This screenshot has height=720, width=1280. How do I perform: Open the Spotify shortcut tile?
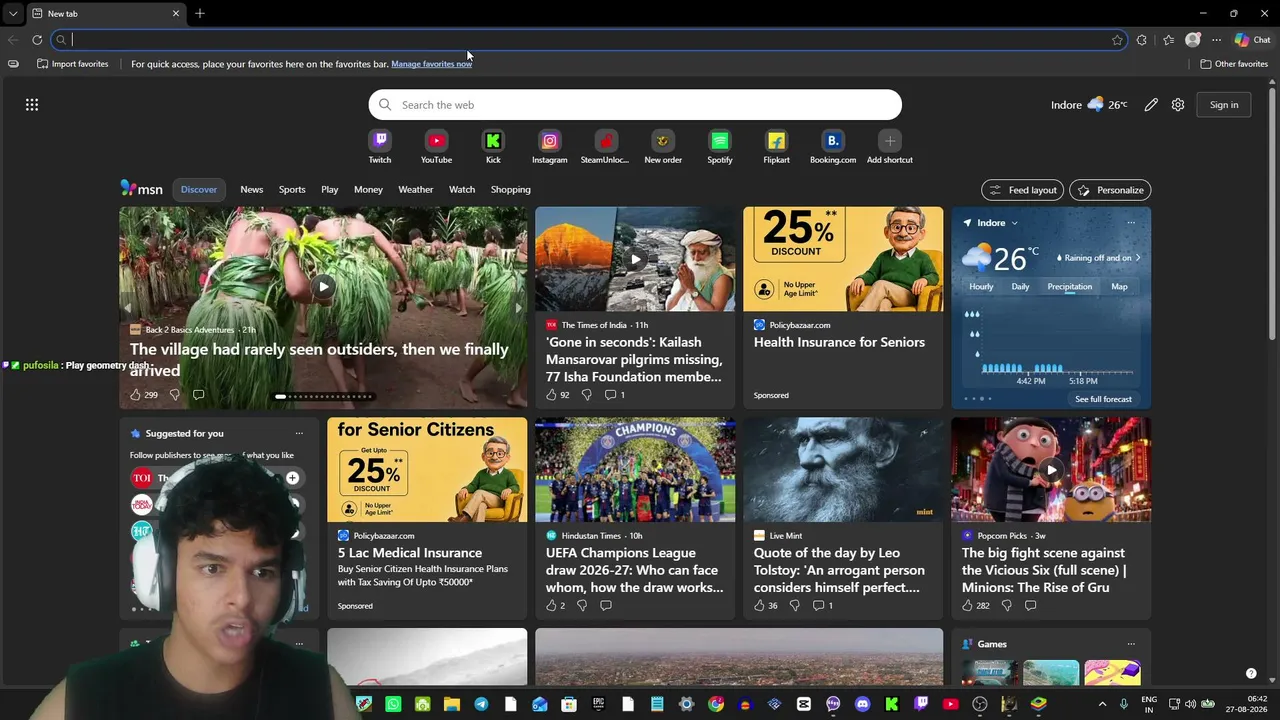point(720,146)
